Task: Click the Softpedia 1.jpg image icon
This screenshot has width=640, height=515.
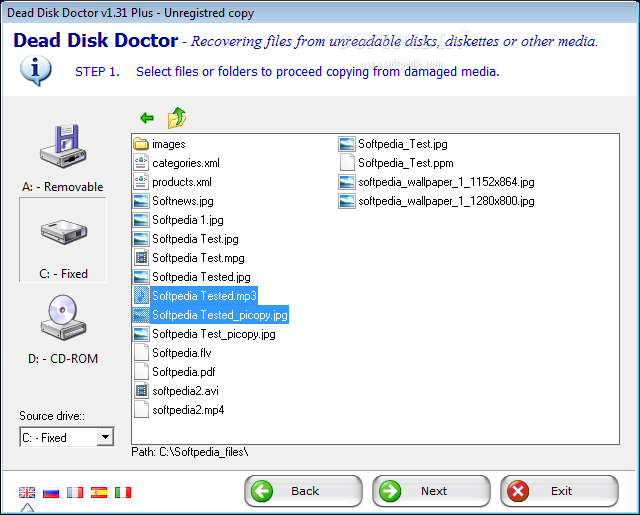Action: click(141, 220)
